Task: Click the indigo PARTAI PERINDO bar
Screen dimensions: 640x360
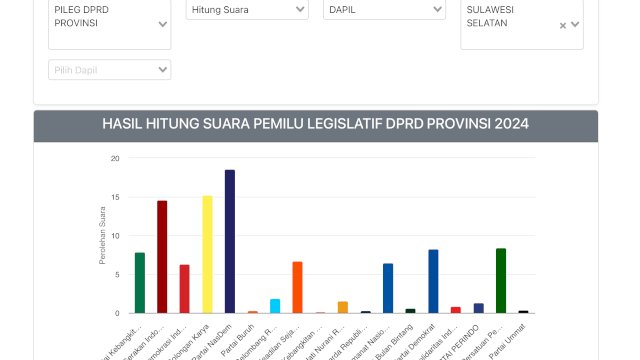Action: point(478,308)
